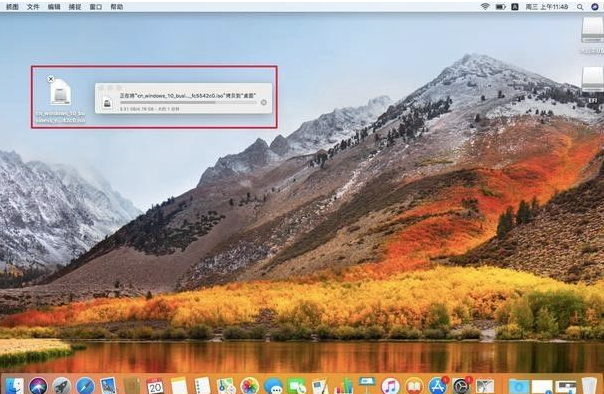
Task: Open the 捕捉 menu
Action: [x=75, y=7]
